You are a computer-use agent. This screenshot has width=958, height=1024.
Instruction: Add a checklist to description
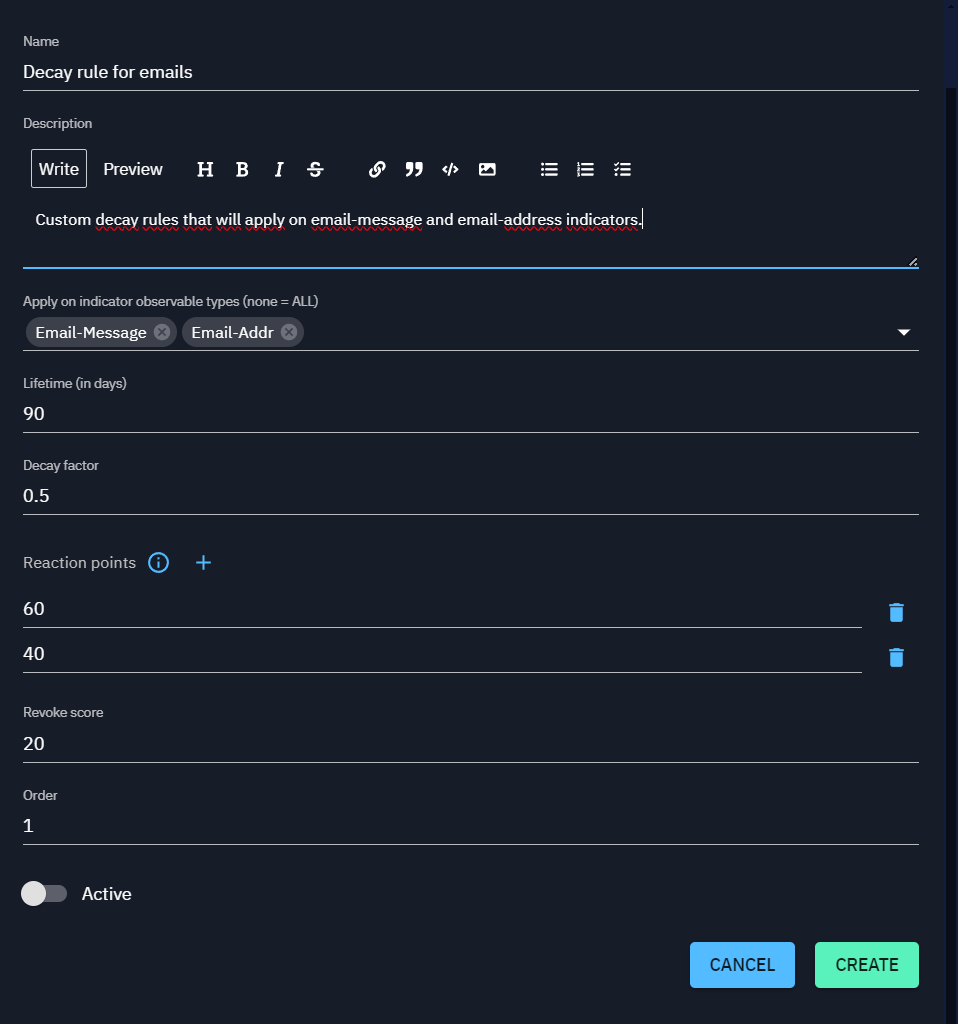coord(622,169)
